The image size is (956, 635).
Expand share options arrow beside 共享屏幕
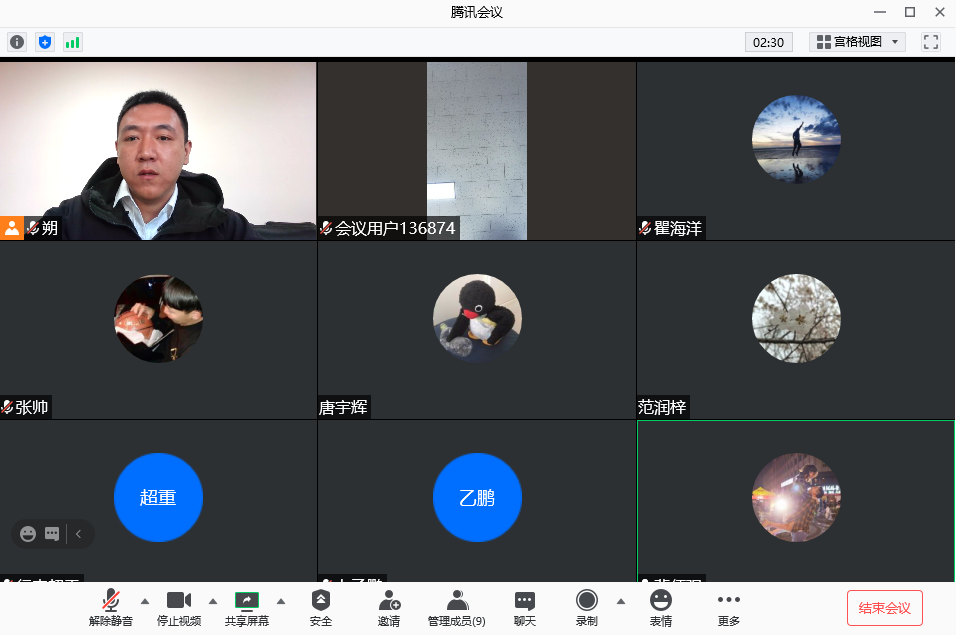click(x=281, y=601)
